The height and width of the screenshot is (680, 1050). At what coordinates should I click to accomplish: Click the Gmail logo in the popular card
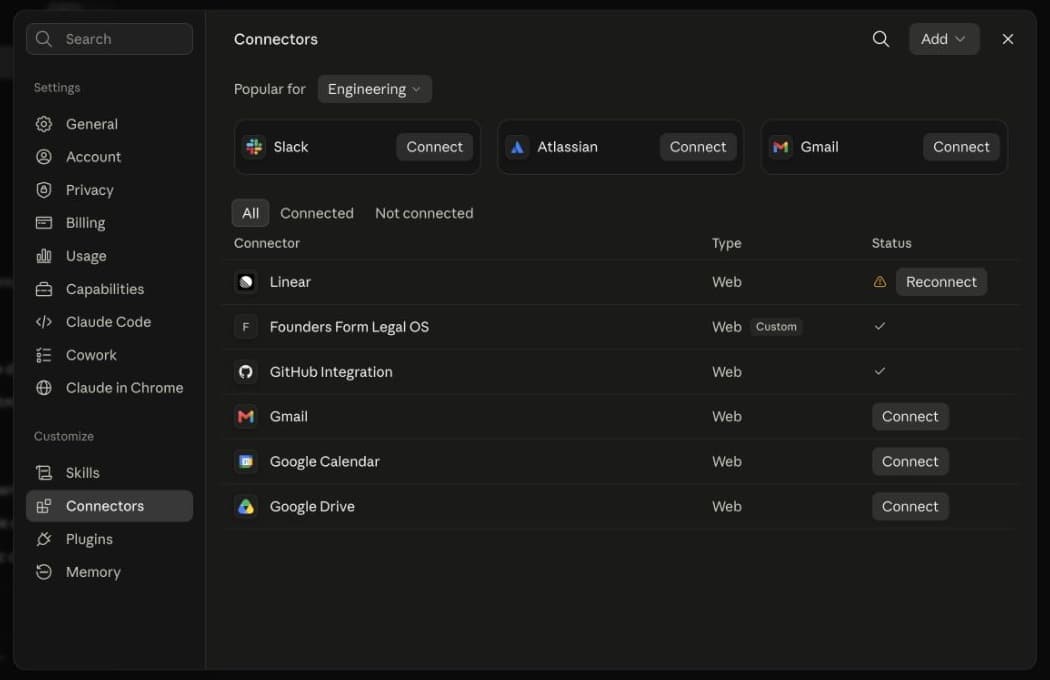(x=780, y=147)
